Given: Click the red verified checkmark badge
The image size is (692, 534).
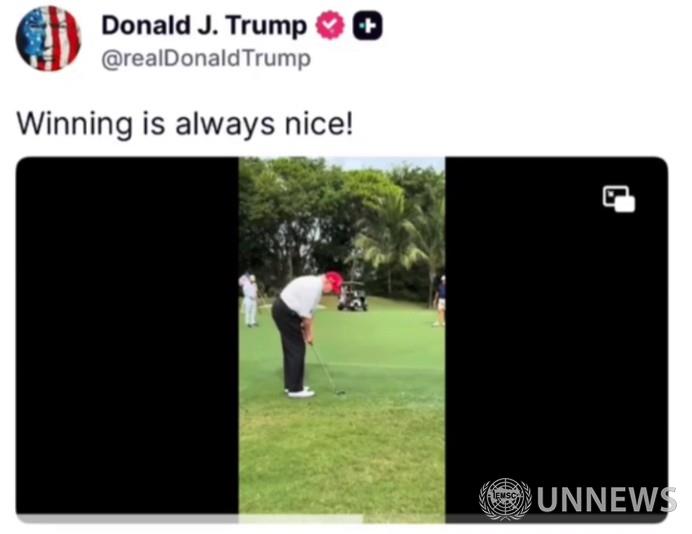Looking at the screenshot, I should [330, 26].
